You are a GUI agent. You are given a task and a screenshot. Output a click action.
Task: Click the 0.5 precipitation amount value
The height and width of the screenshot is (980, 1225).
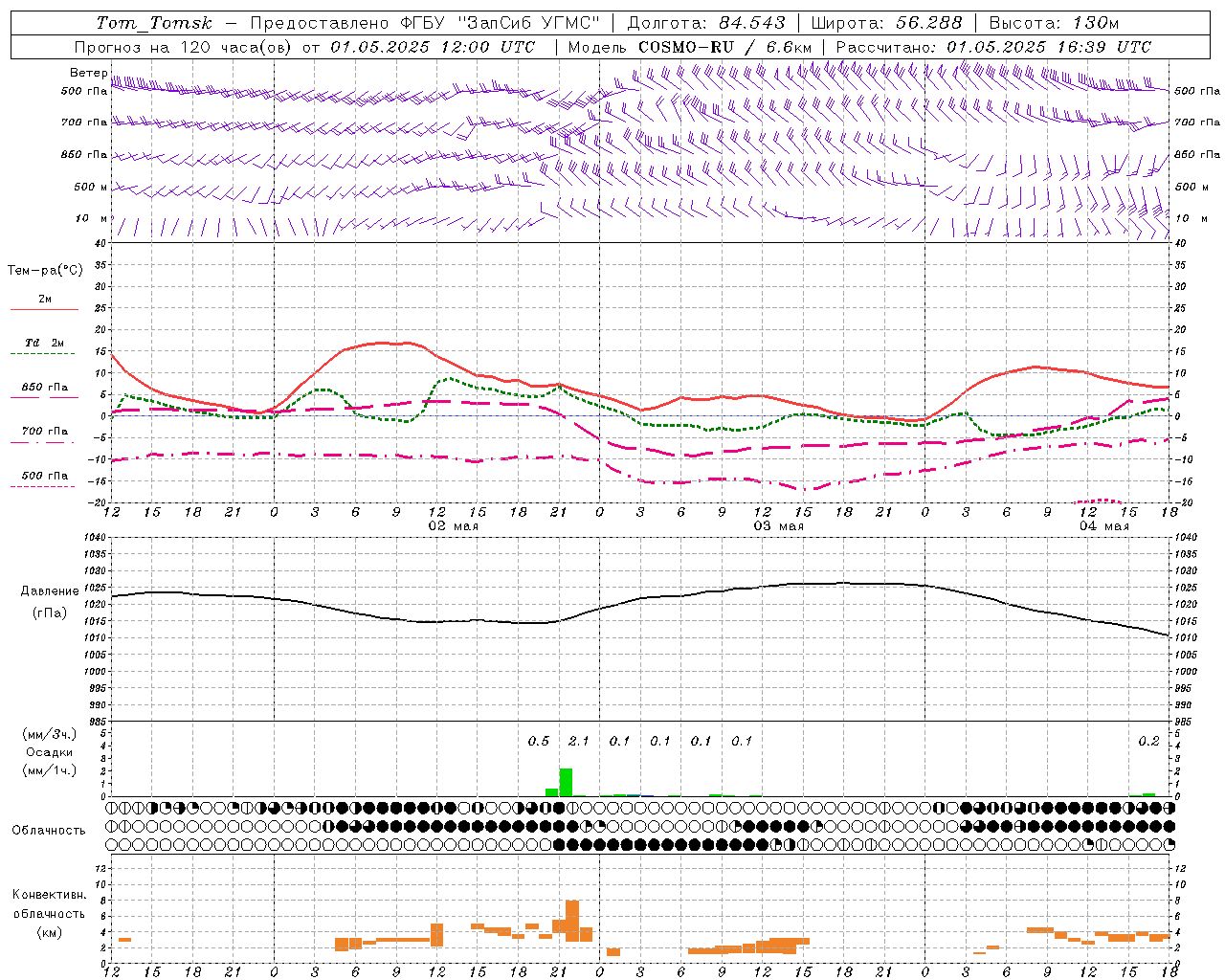[x=539, y=741]
